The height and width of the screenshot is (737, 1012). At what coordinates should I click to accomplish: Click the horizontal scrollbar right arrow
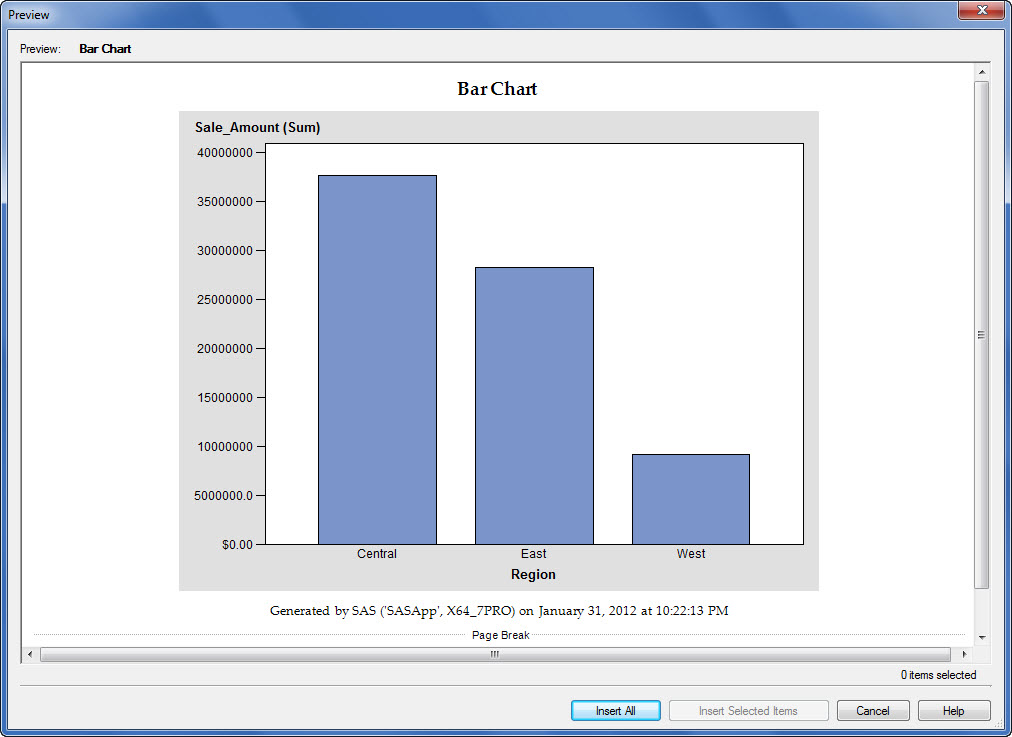click(964, 654)
